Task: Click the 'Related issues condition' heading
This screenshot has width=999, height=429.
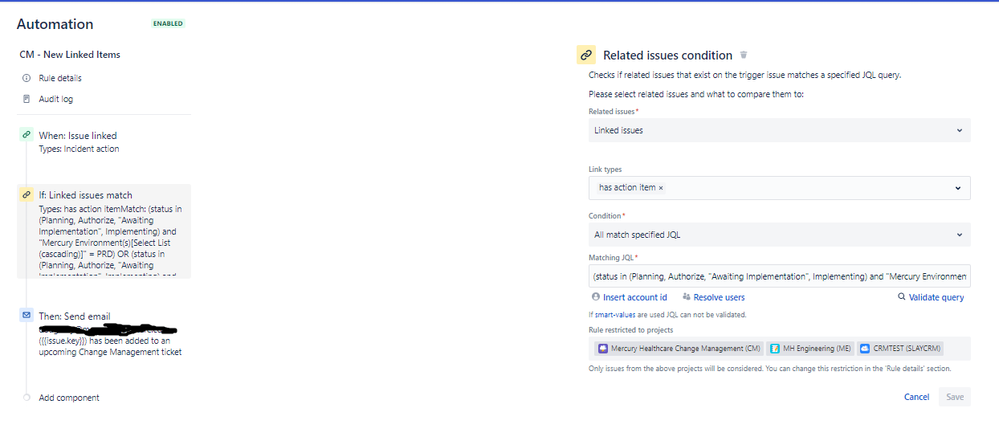Action: pyautogui.click(x=668, y=55)
